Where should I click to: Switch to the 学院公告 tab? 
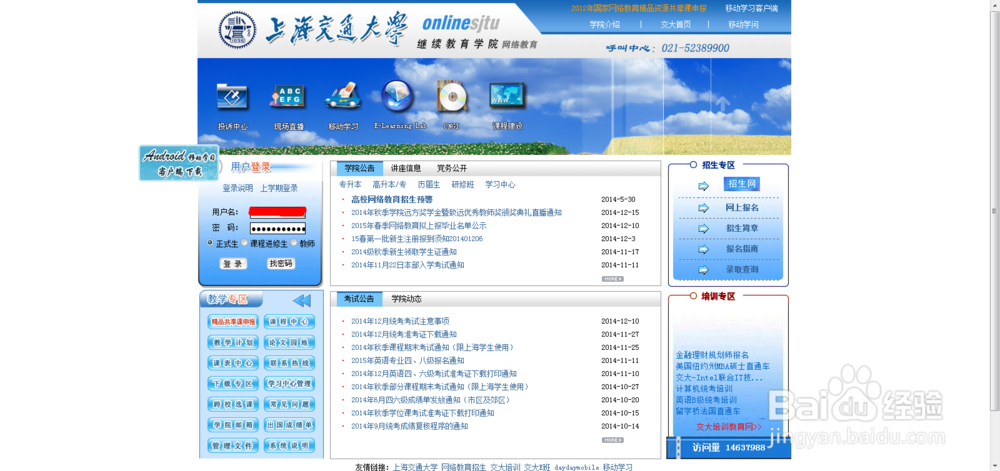360,168
